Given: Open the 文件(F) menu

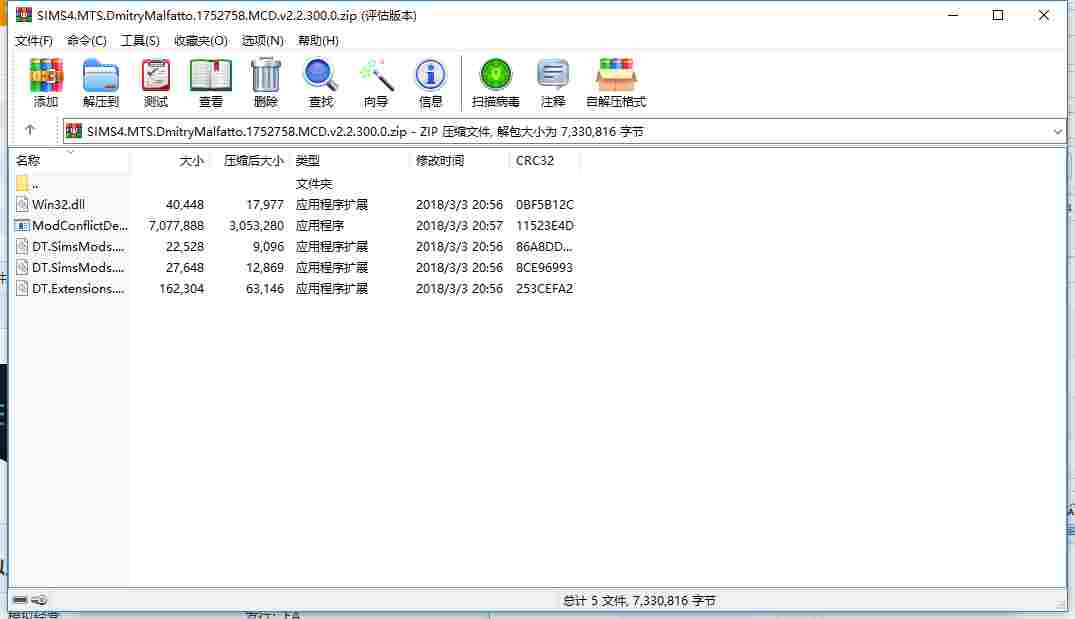Looking at the screenshot, I should pos(34,40).
